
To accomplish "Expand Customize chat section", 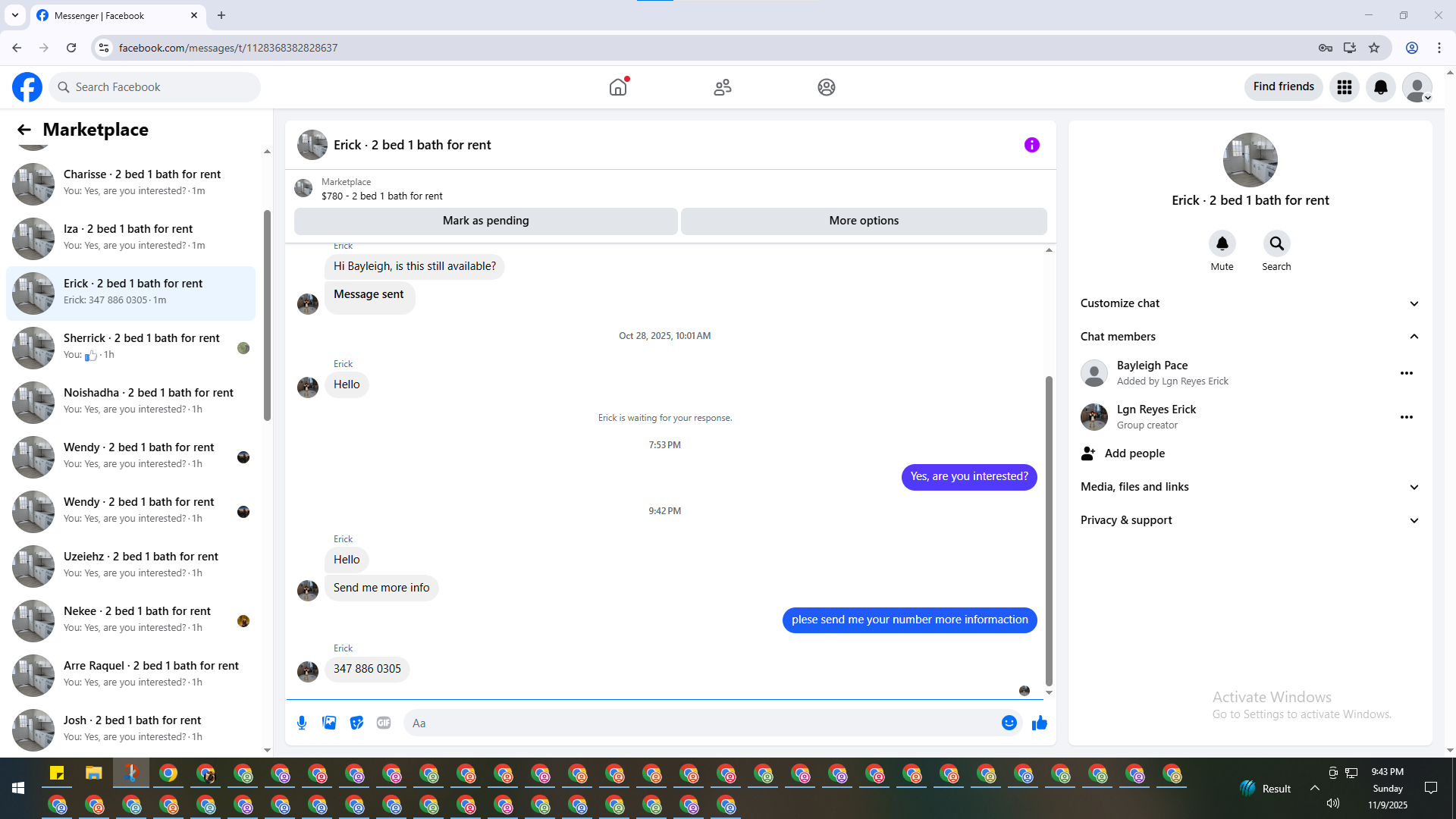I will coord(1250,303).
